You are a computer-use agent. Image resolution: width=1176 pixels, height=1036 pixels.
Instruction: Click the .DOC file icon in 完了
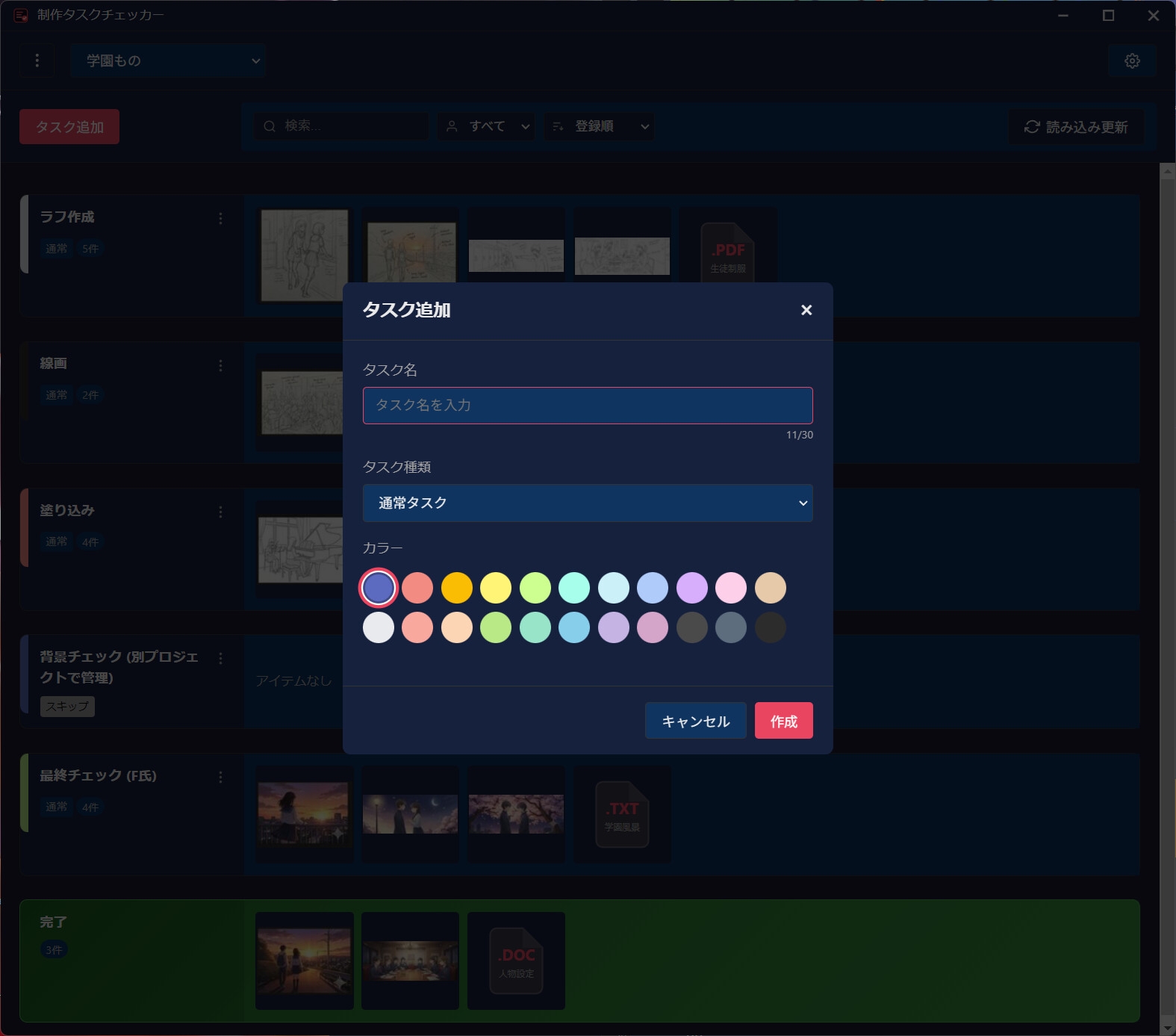coord(516,961)
